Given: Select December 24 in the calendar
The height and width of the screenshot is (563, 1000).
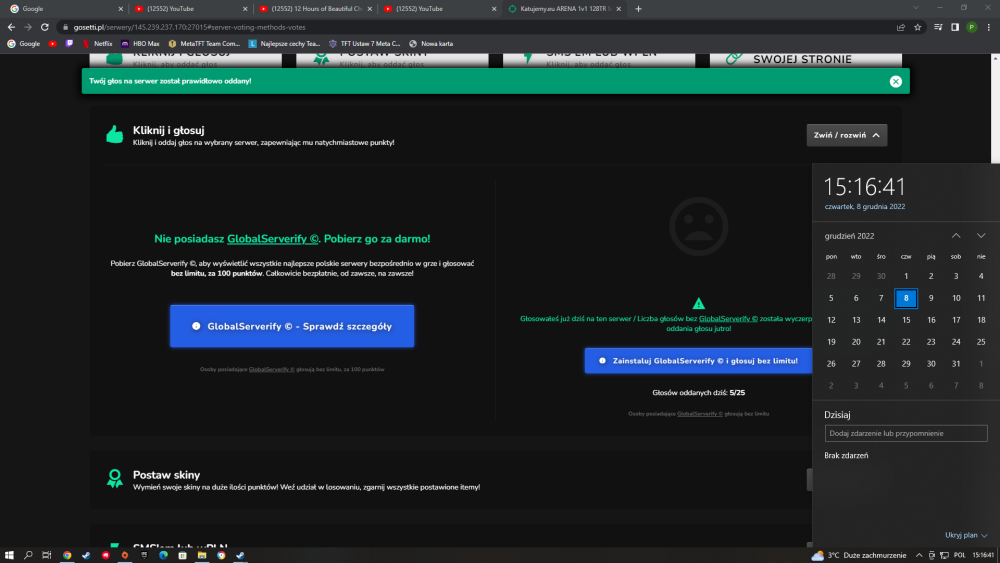Looking at the screenshot, I should tap(956, 342).
